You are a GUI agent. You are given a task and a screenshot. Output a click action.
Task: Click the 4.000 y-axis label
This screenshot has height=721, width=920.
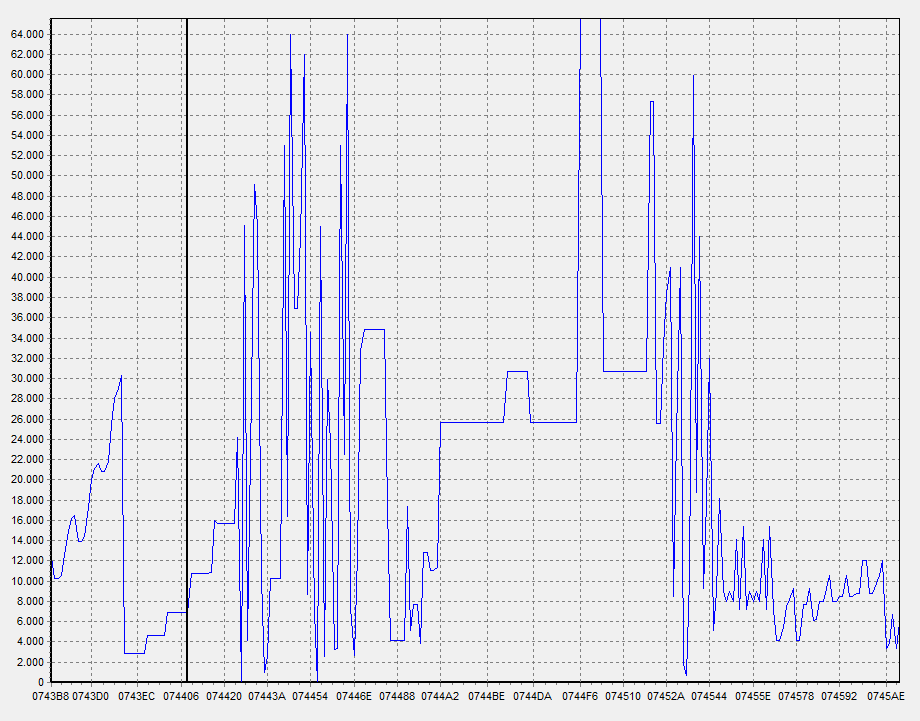click(x=29, y=642)
